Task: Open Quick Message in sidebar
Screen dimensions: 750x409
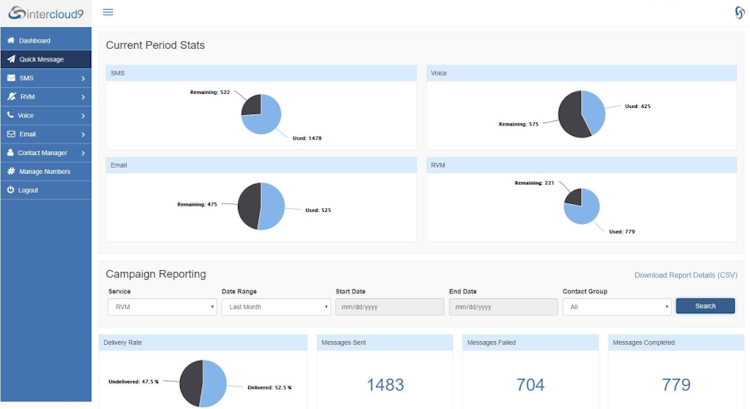Action: coord(46,59)
